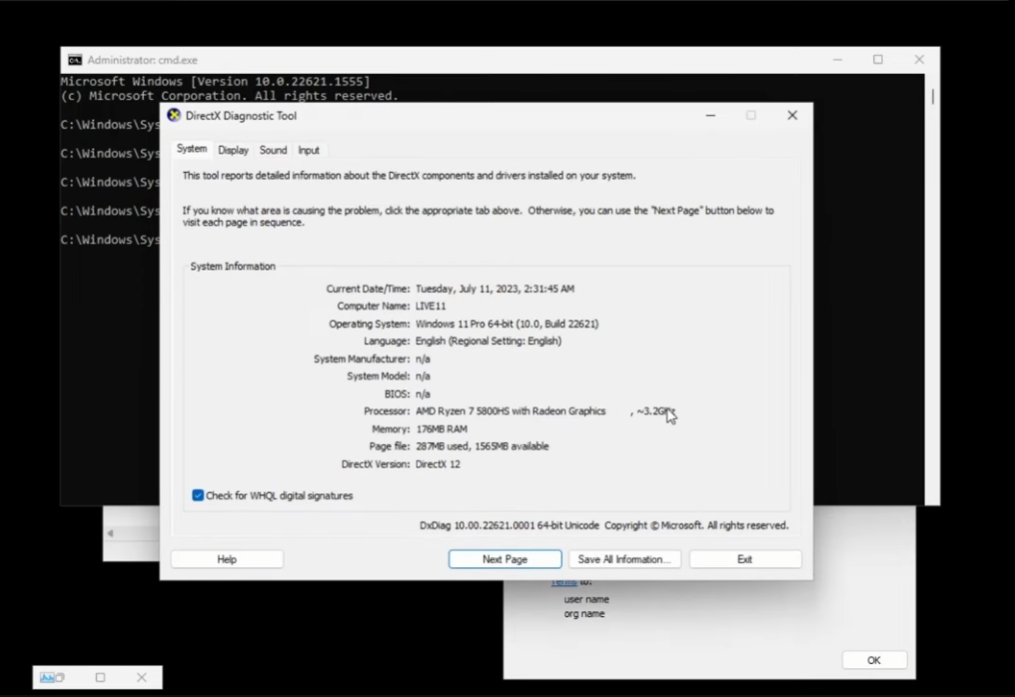This screenshot has height=697, width=1015.
Task: Click OK in the background dialog
Action: 874,660
